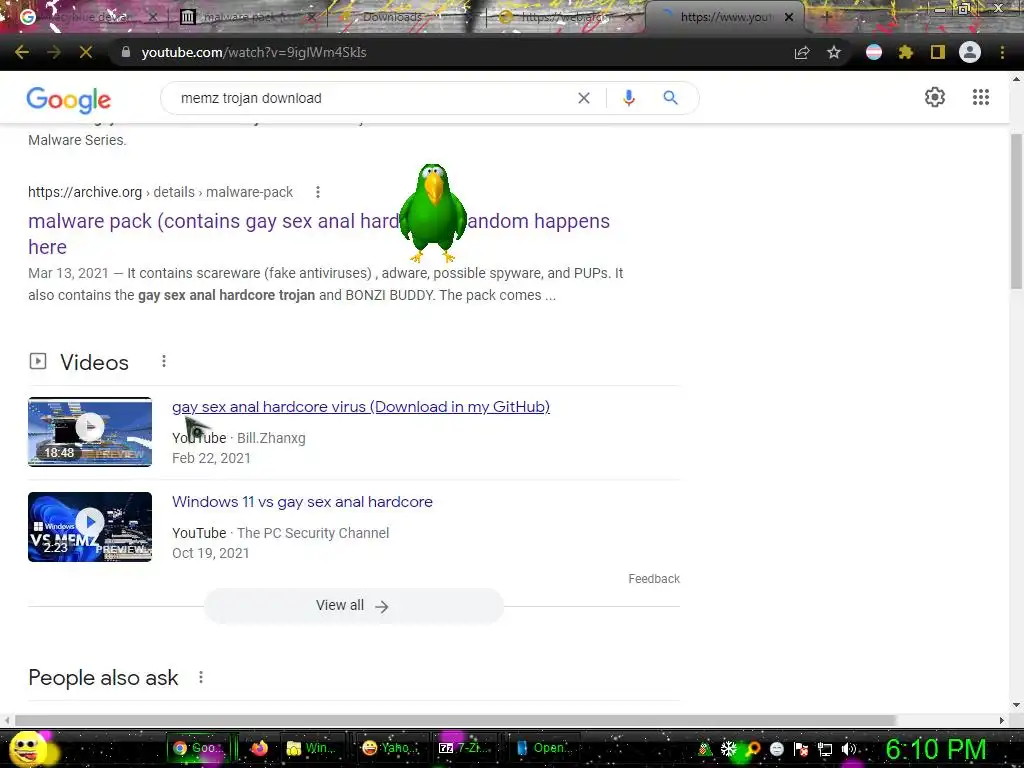
Task: Clear the search box with the X
Action: (x=584, y=98)
